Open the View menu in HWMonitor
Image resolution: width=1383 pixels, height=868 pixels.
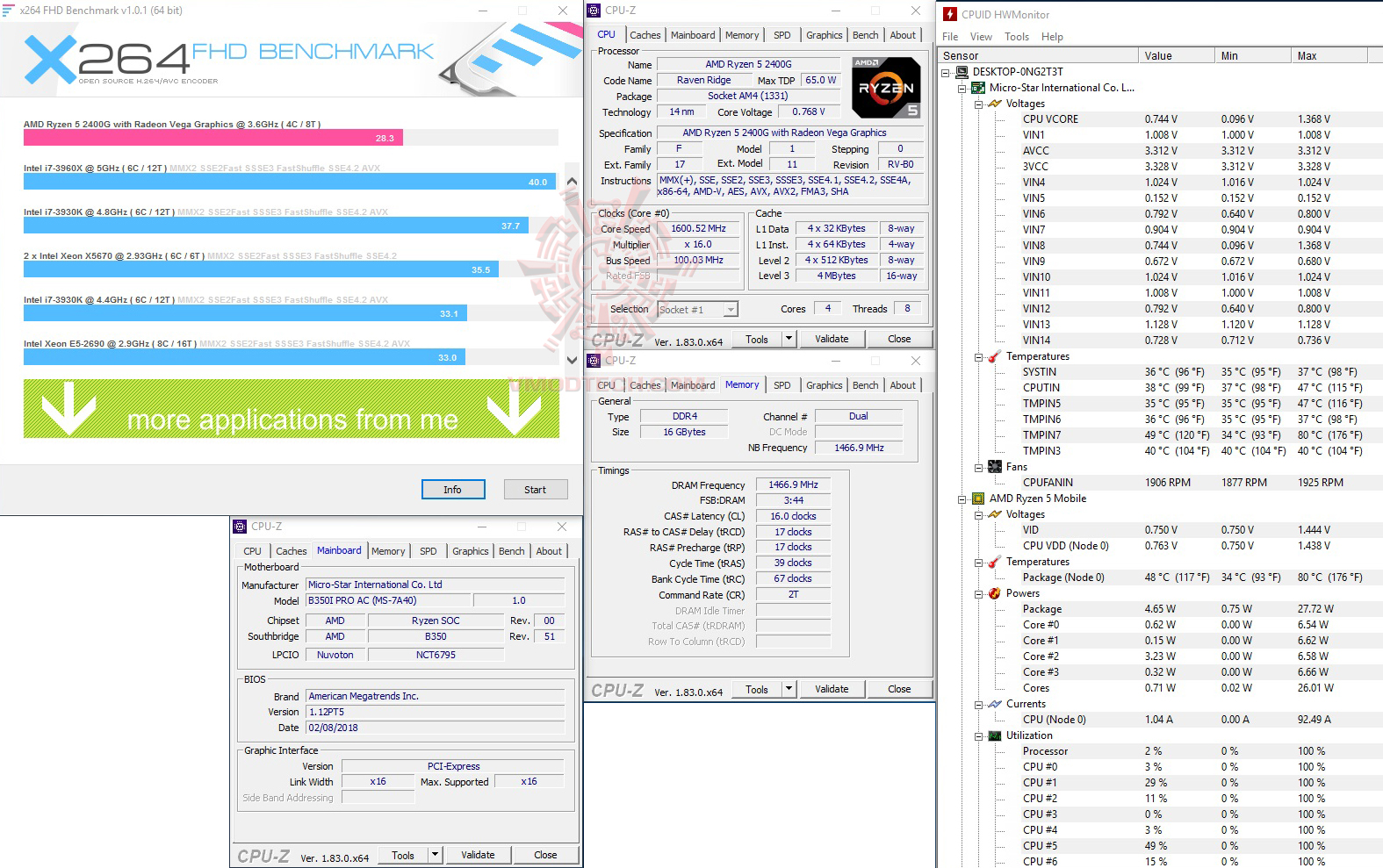(981, 37)
